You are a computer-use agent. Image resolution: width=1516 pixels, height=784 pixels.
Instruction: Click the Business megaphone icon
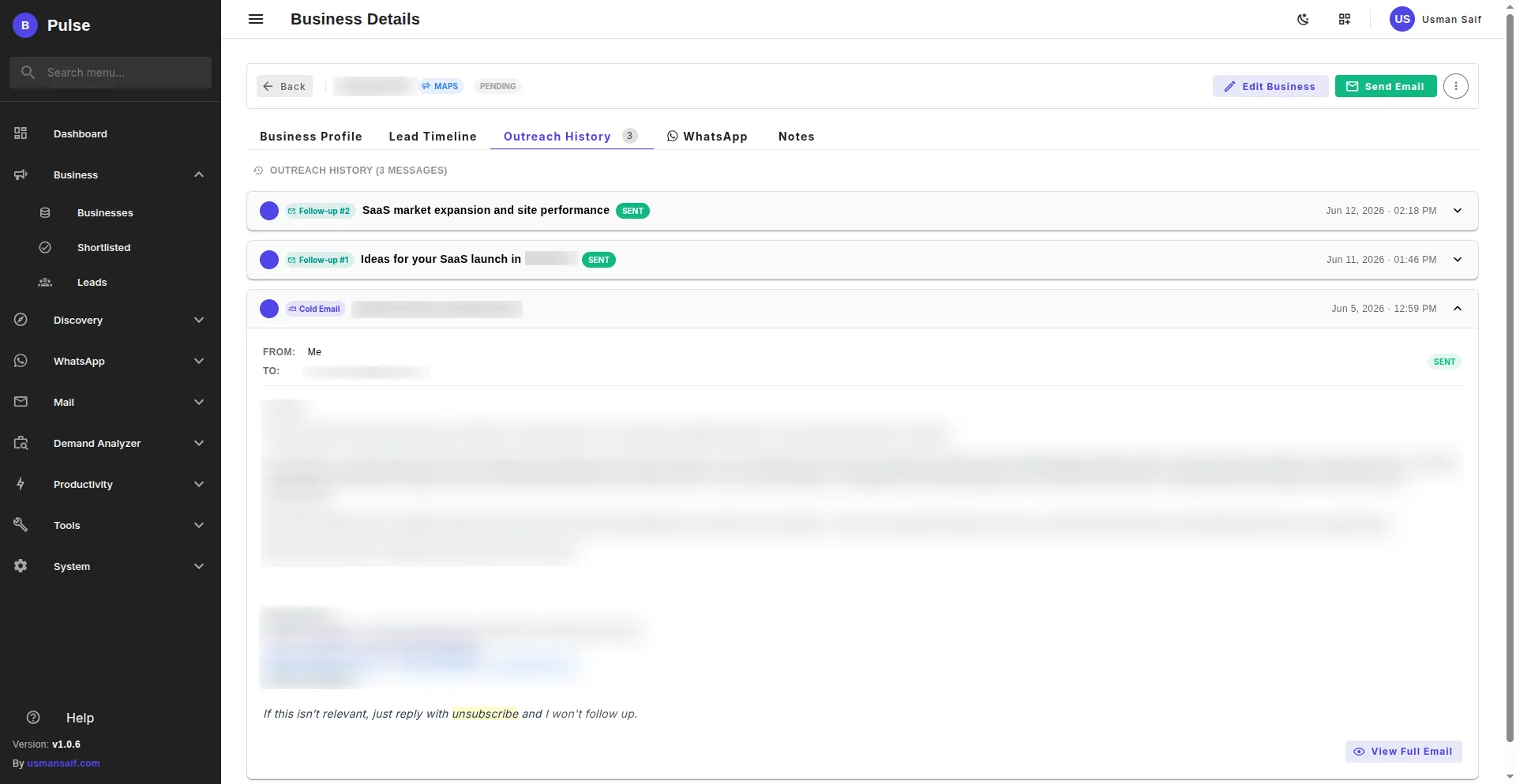(x=21, y=174)
